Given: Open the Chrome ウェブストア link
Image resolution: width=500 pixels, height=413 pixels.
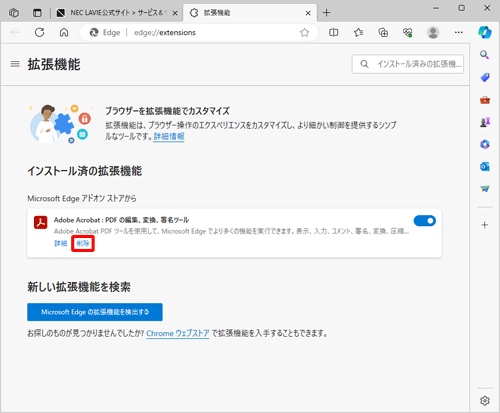Looking at the screenshot, I should 178,333.
